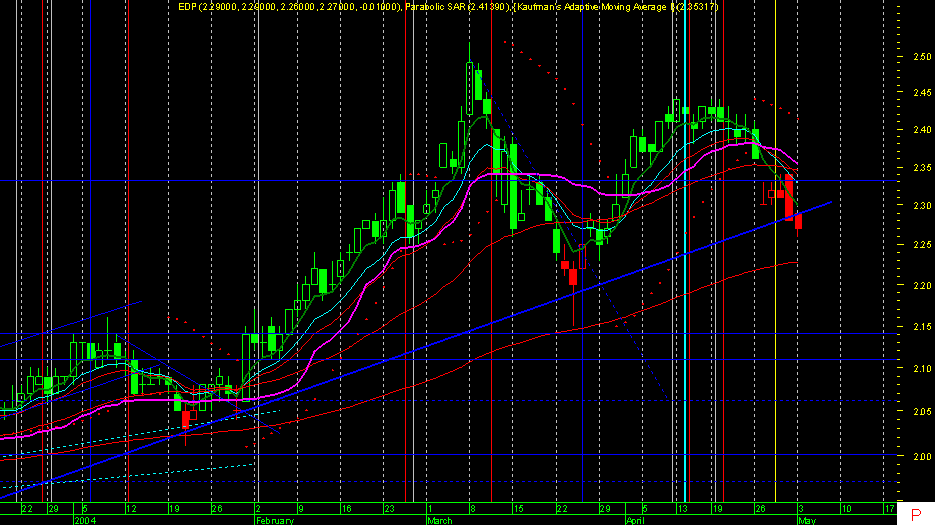Click the date label 1 above March
Screen dimensions: 935x525
coord(430,509)
